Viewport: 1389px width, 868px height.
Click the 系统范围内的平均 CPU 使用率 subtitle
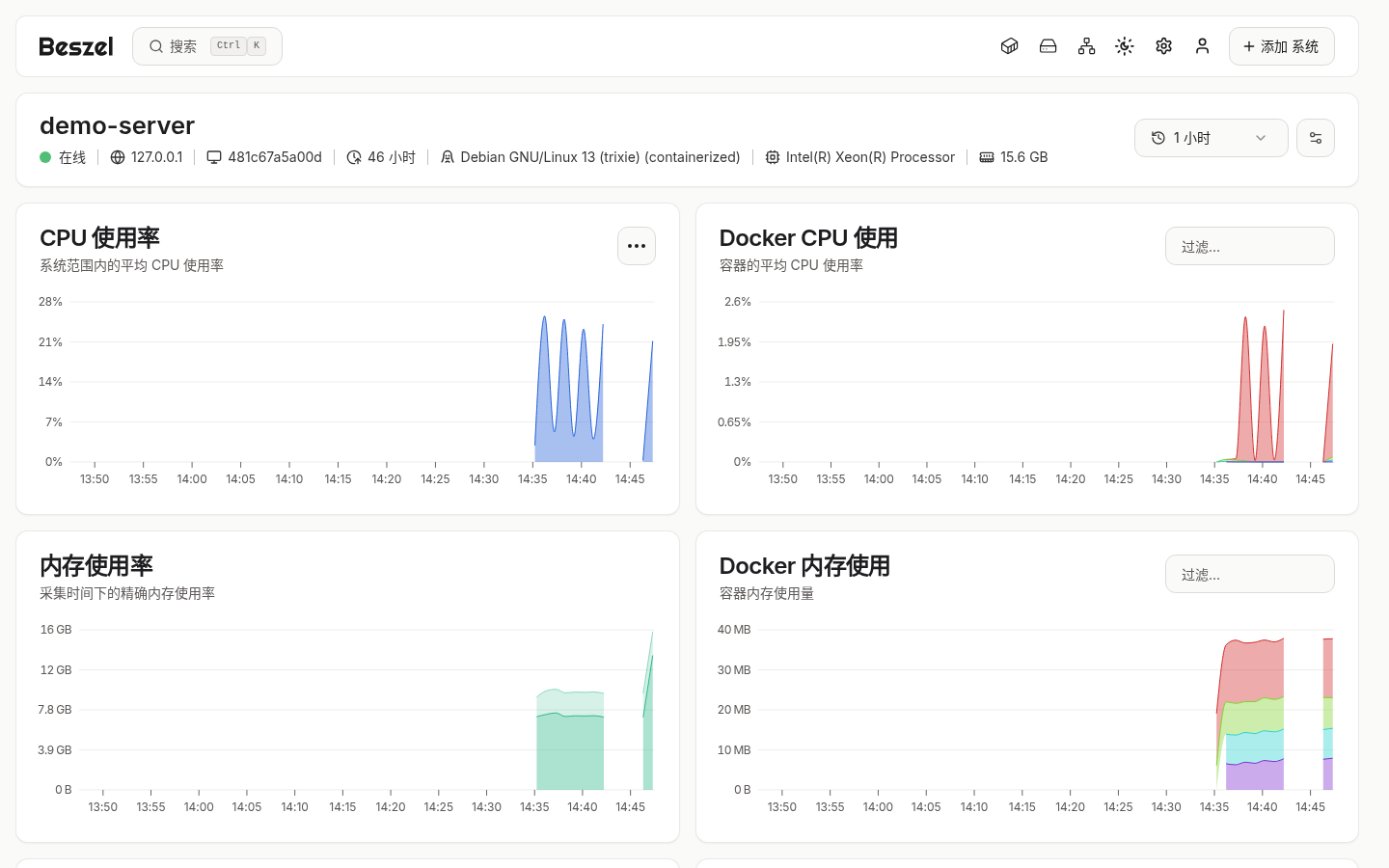point(131,265)
